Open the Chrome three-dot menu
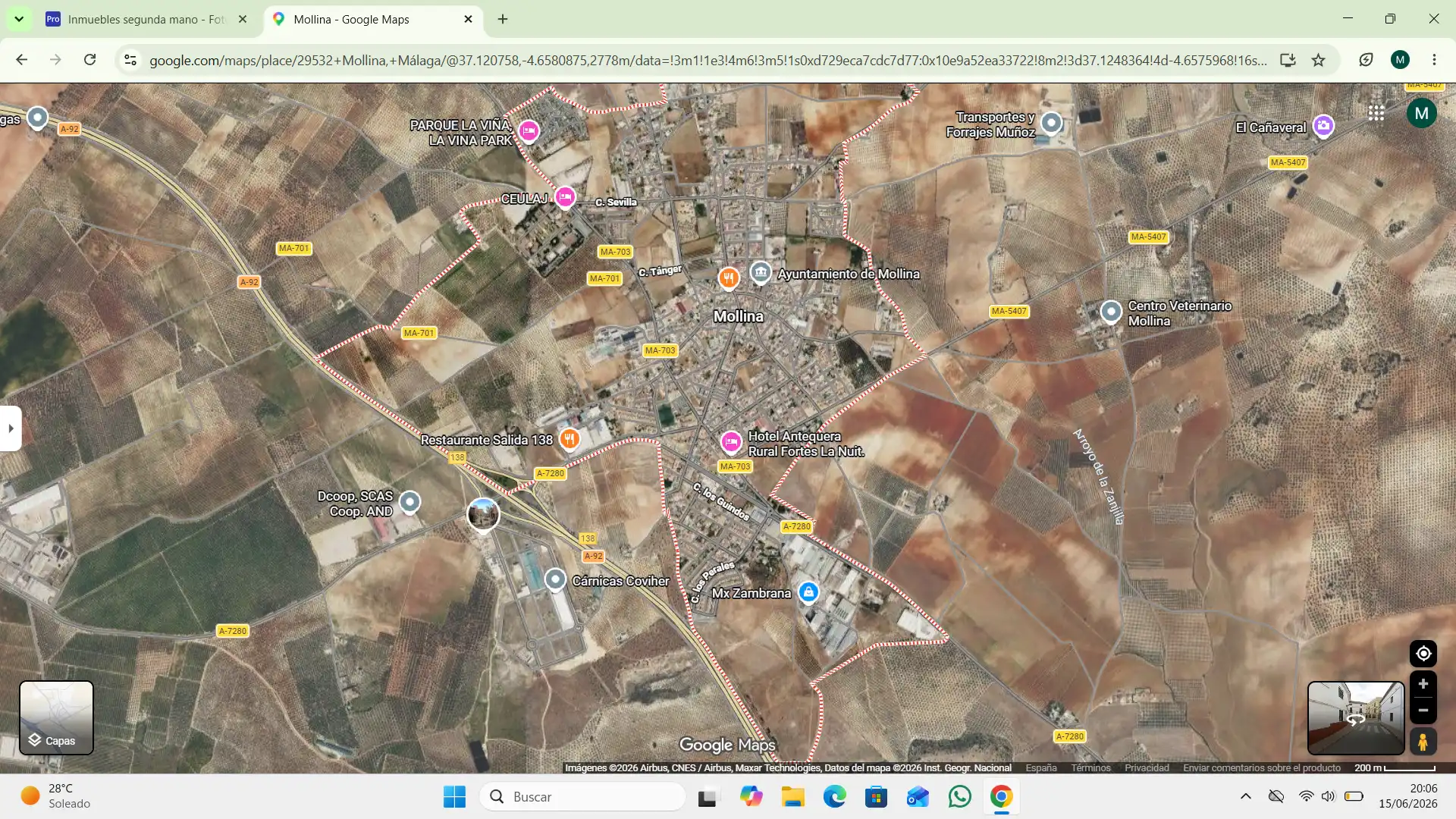The image size is (1456, 819). (x=1434, y=60)
